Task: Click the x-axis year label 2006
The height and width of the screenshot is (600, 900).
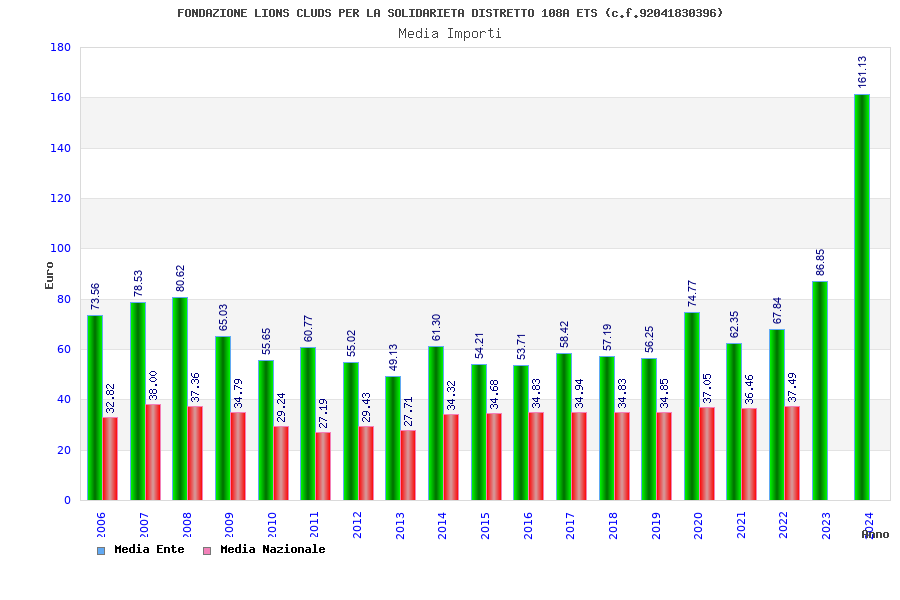Action: [101, 525]
